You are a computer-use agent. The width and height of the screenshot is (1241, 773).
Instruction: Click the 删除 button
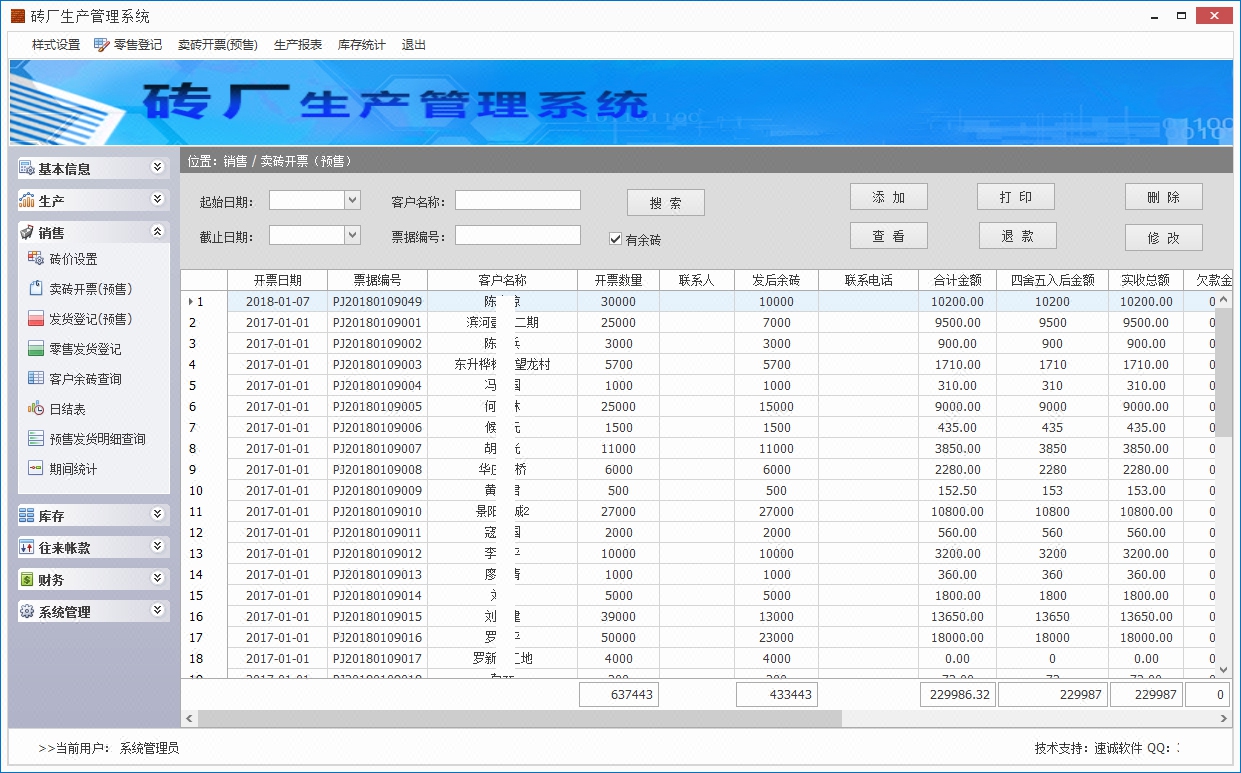[x=1164, y=197]
